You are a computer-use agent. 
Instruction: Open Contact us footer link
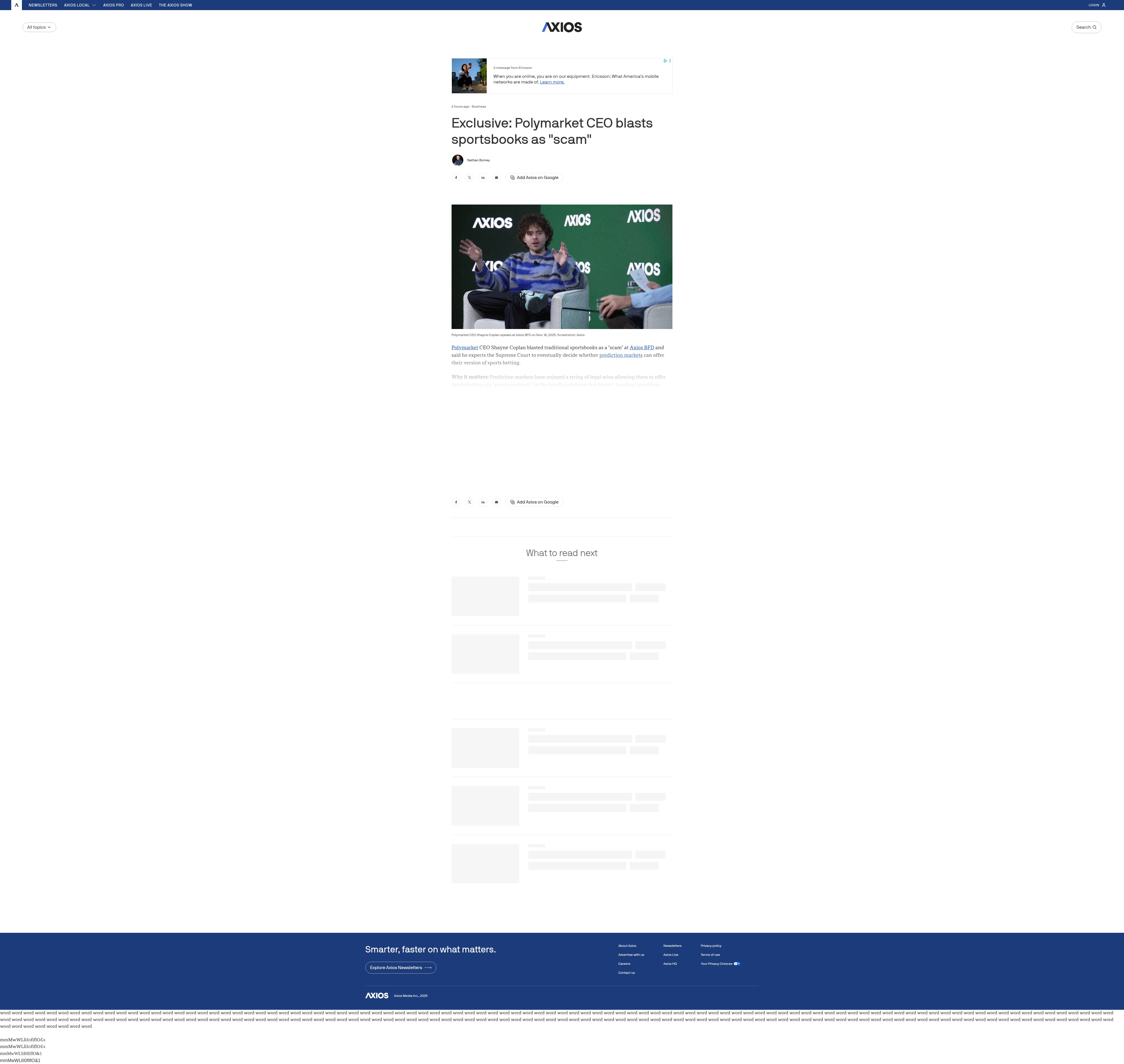click(x=626, y=973)
